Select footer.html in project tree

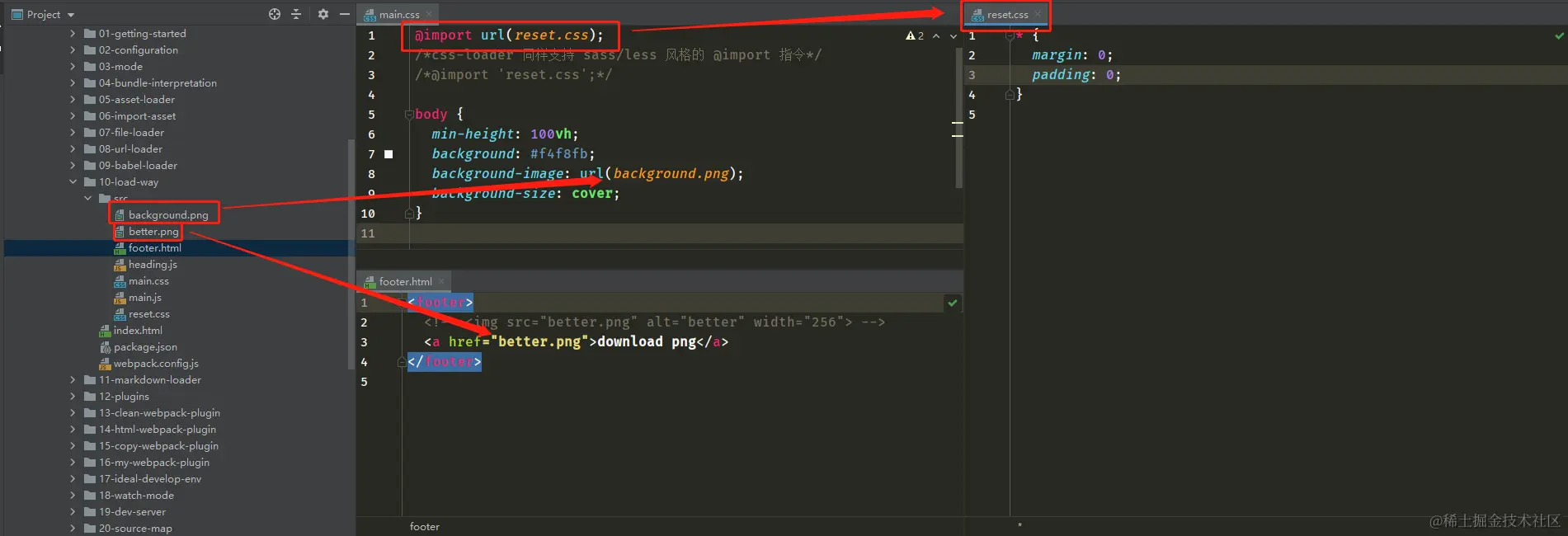(154, 248)
